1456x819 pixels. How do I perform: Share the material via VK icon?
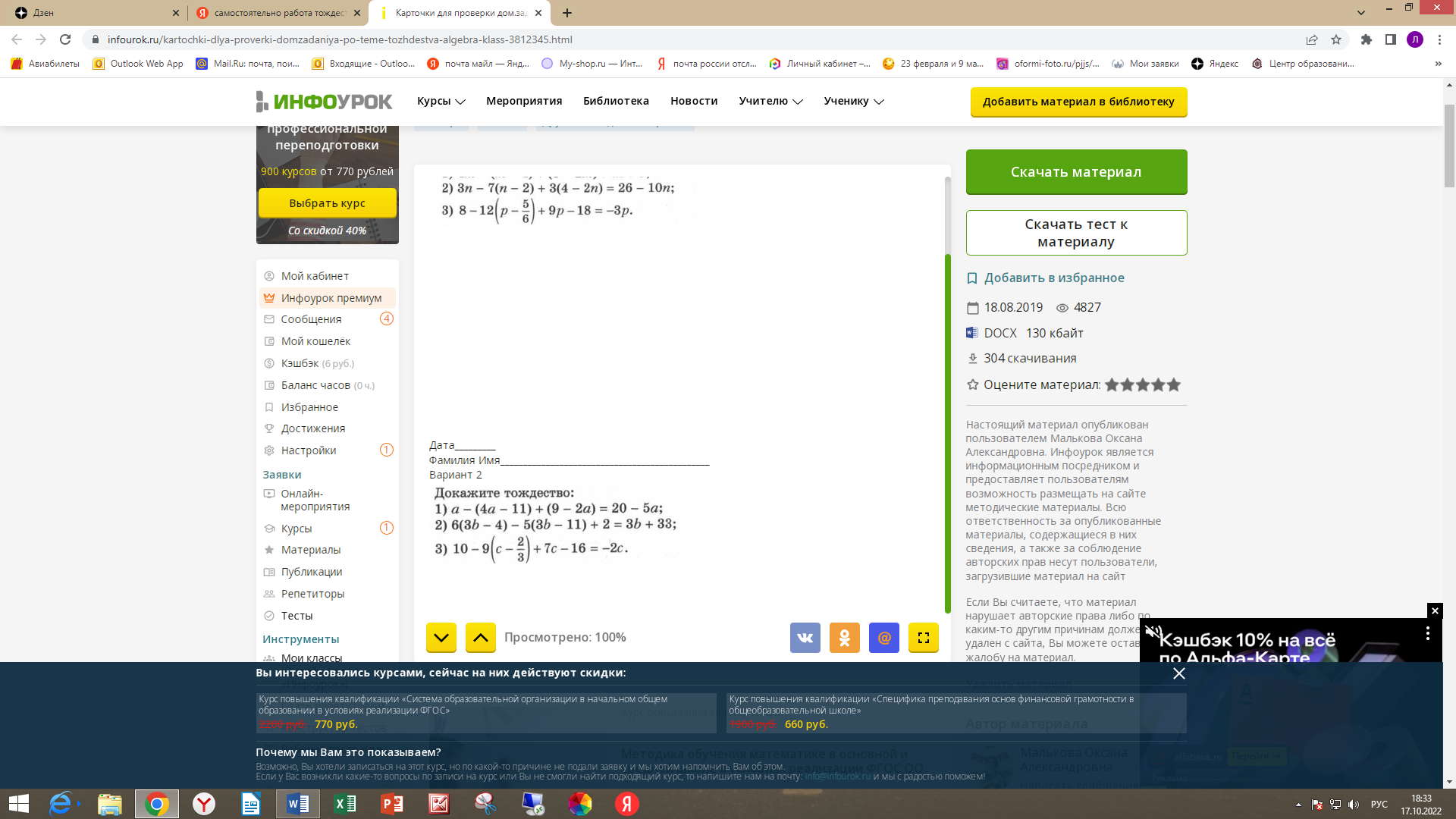click(x=805, y=638)
